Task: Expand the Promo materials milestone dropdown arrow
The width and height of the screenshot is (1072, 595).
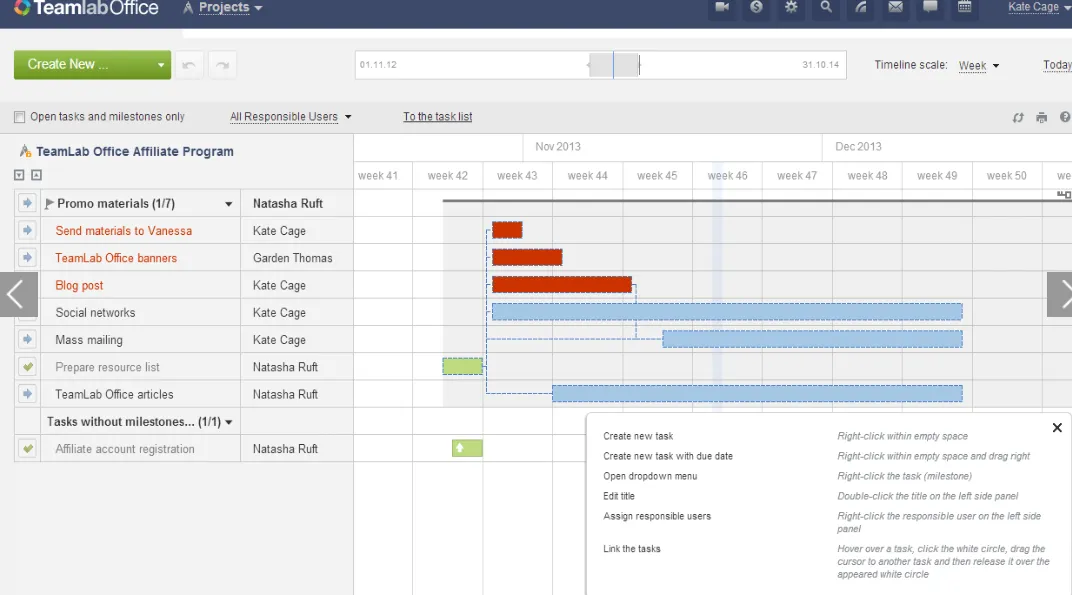Action: [229, 204]
